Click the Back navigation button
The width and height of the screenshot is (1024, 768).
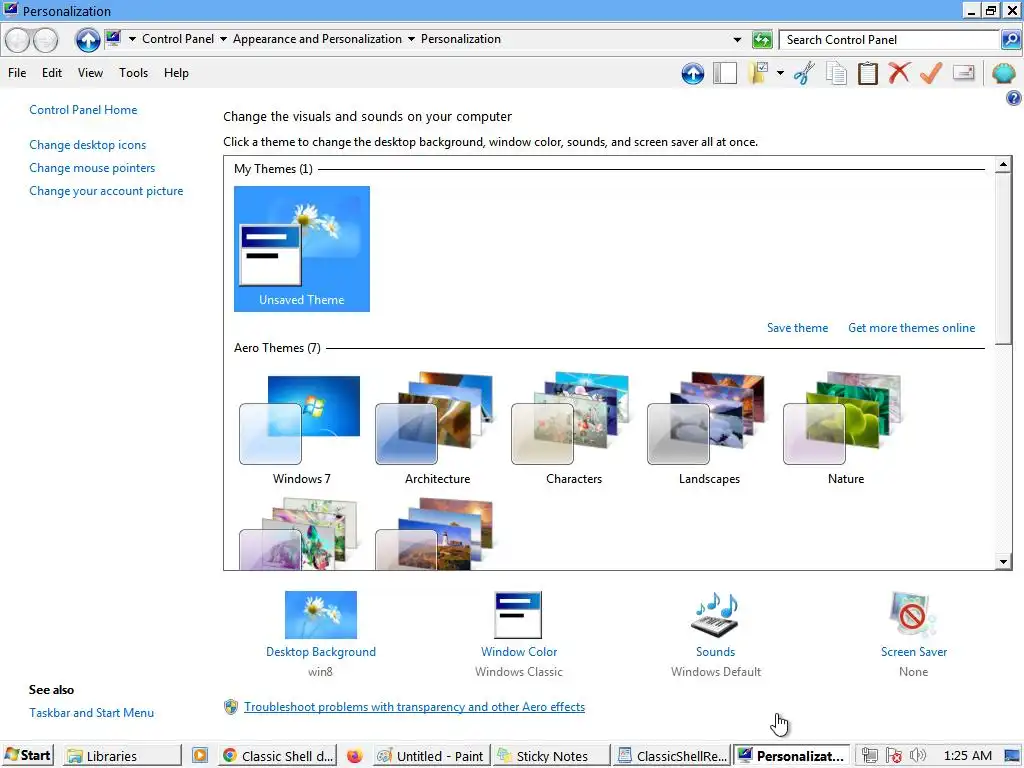click(18, 40)
